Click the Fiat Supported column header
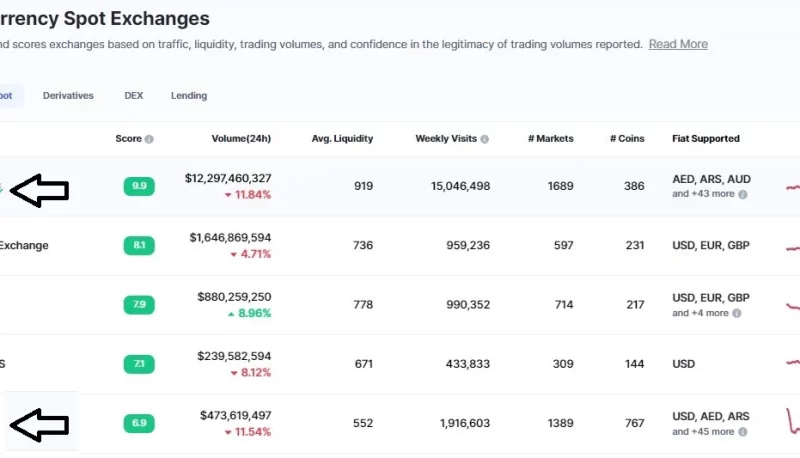Screen dimensions: 800x458 tap(706, 139)
